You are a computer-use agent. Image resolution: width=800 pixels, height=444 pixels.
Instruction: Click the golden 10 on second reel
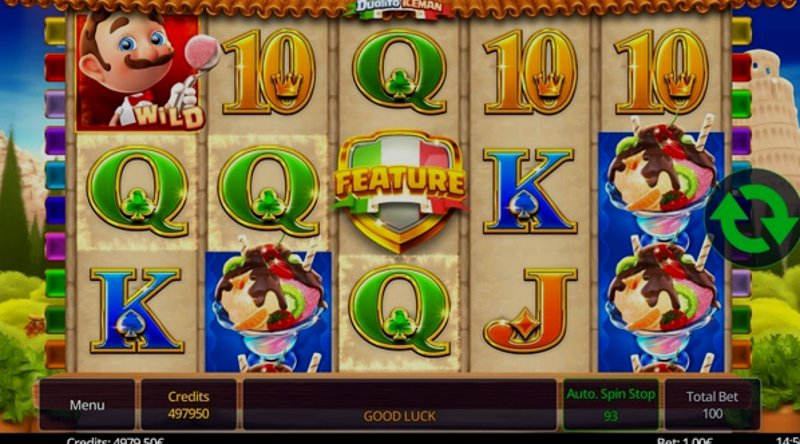pos(269,71)
